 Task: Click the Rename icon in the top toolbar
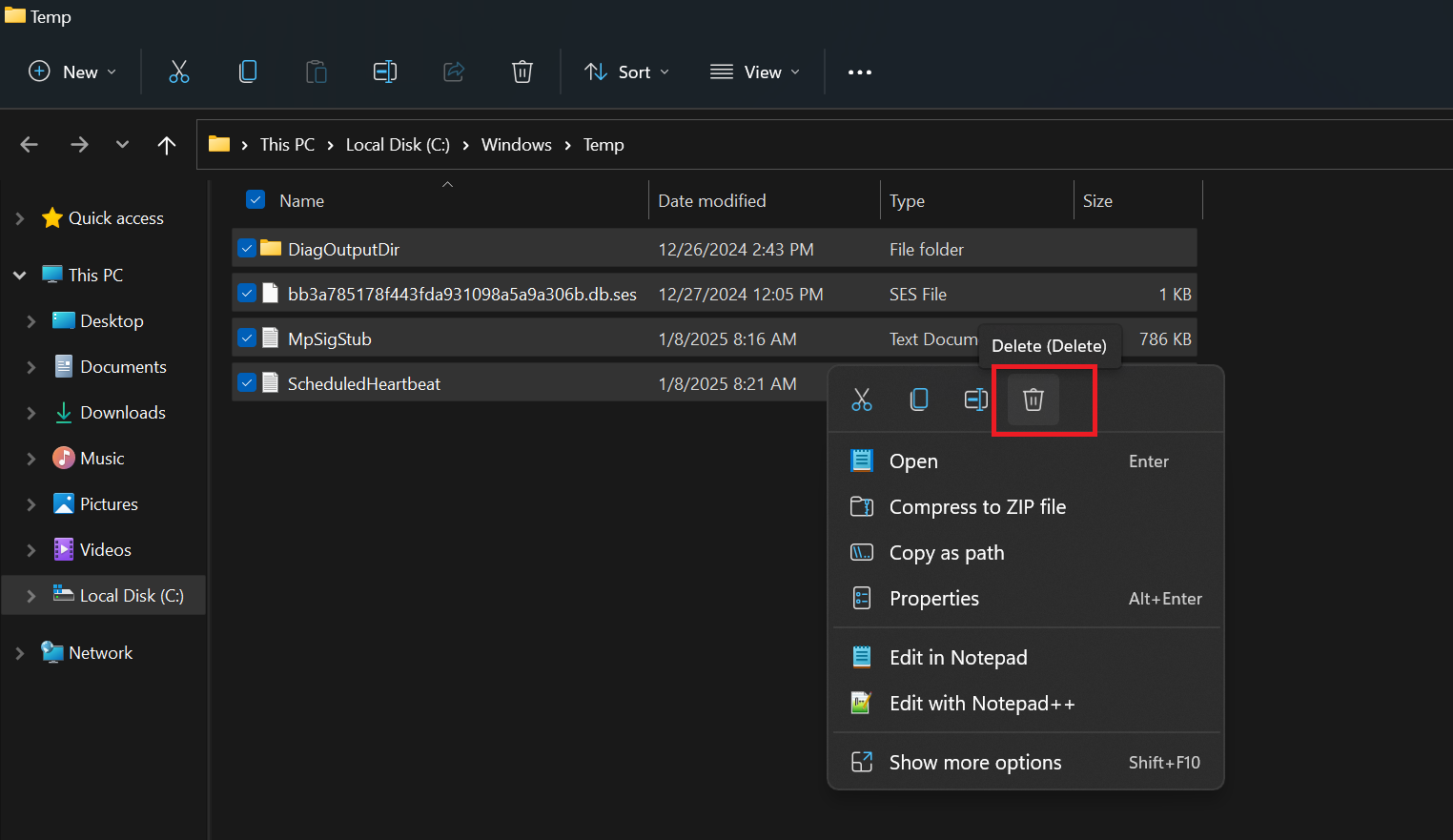(x=385, y=72)
